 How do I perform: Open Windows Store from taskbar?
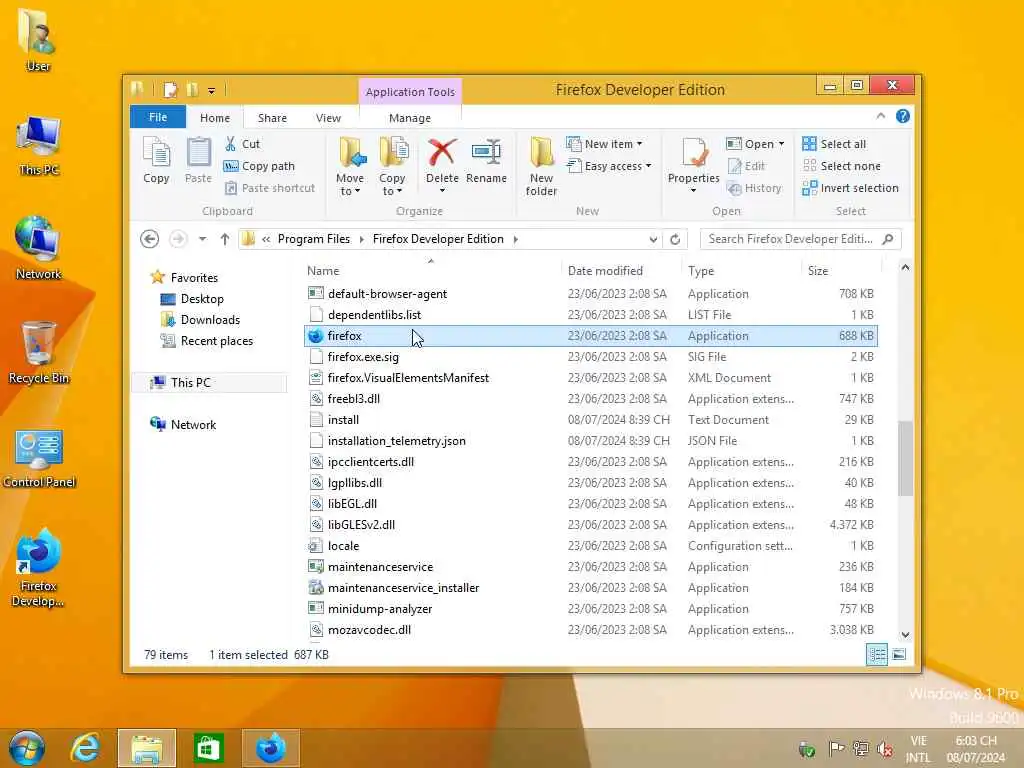[208, 748]
